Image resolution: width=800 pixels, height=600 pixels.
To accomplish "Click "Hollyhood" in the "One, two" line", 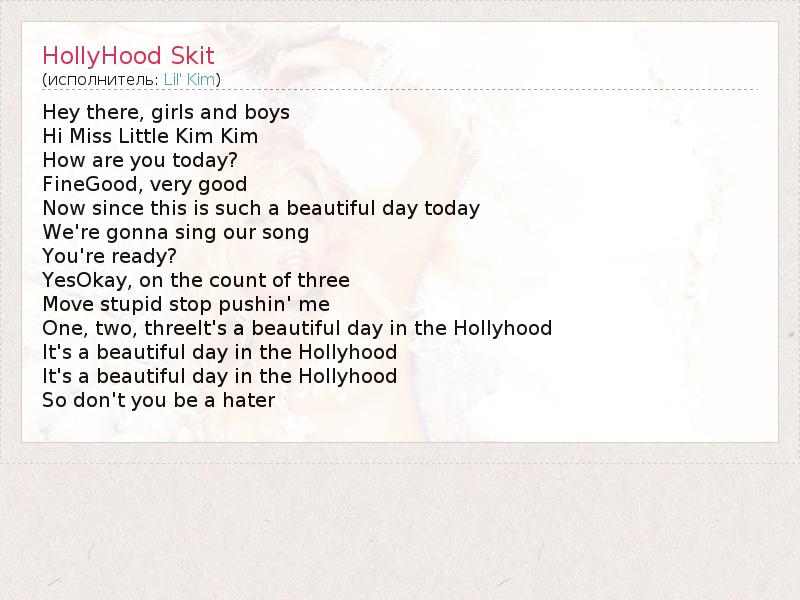I will coord(502,328).
